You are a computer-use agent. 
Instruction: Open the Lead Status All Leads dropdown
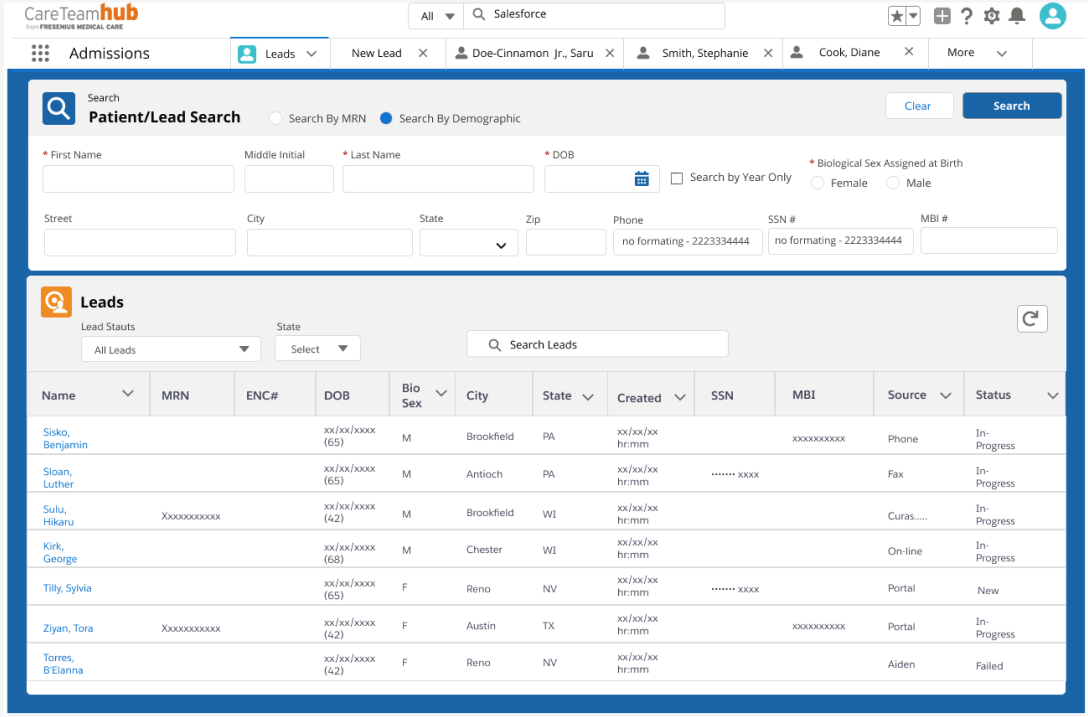[x=171, y=349]
